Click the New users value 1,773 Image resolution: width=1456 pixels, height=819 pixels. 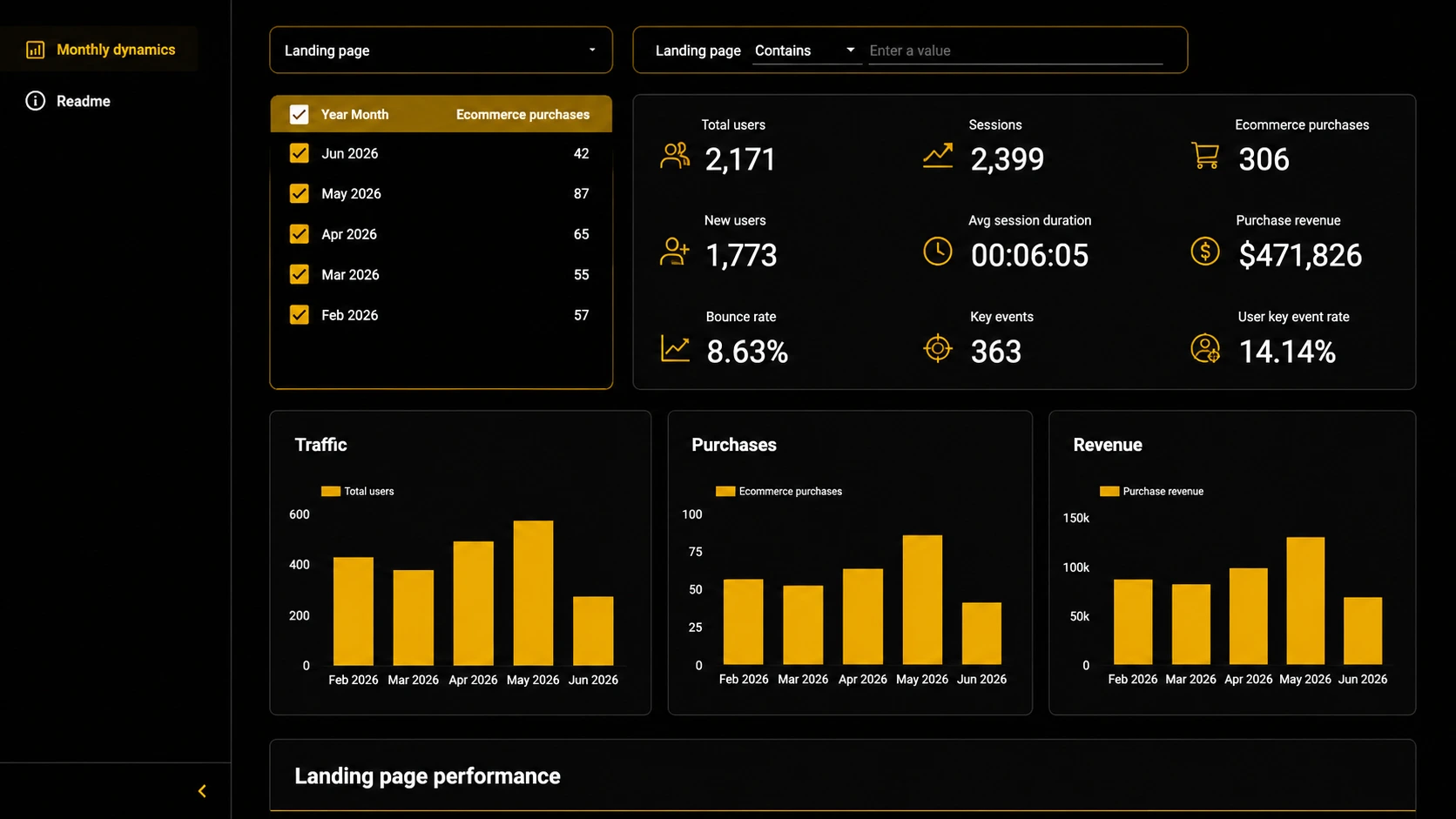[741, 255]
